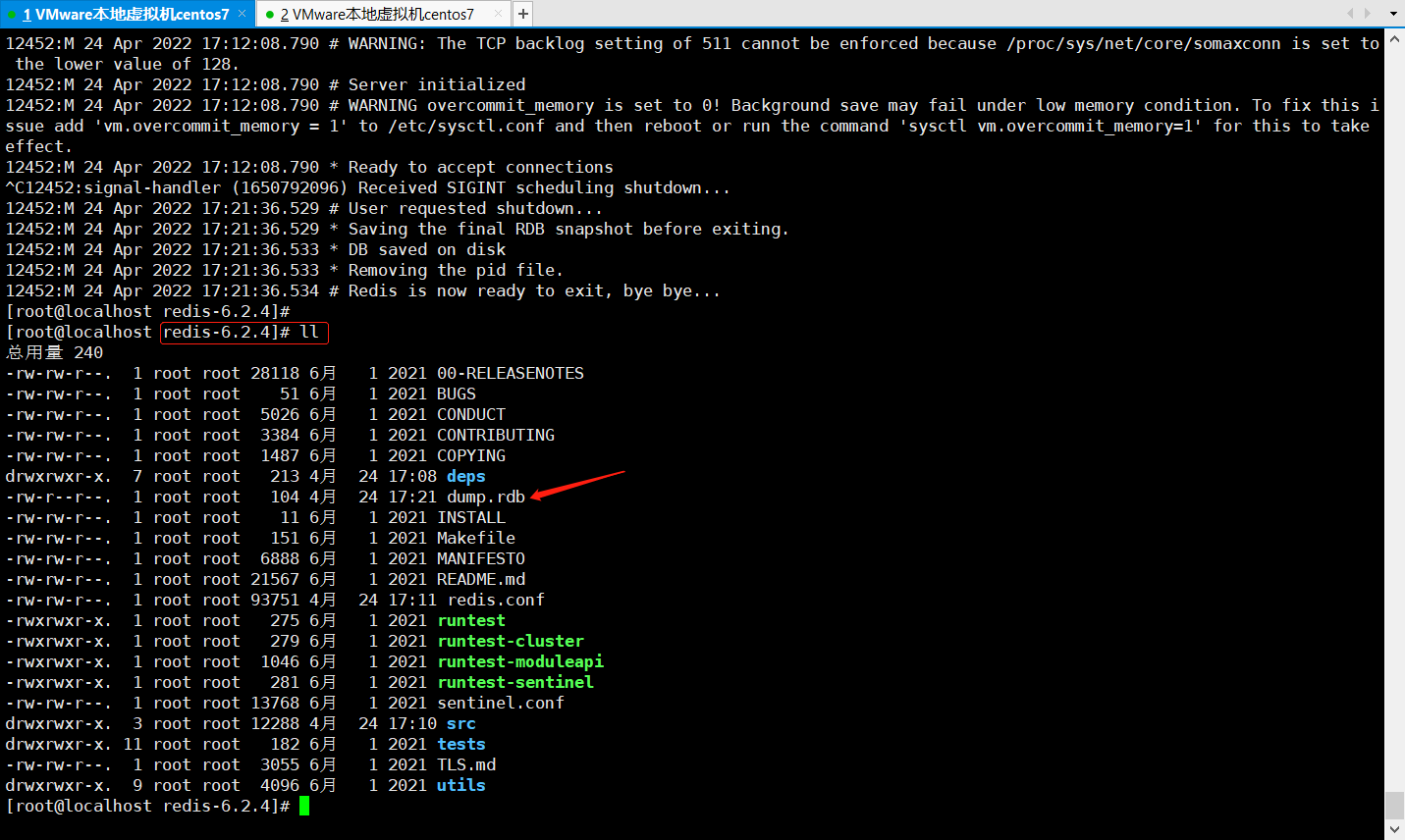The height and width of the screenshot is (840, 1405).
Task: Open a new session tab with plus
Action: point(523,14)
